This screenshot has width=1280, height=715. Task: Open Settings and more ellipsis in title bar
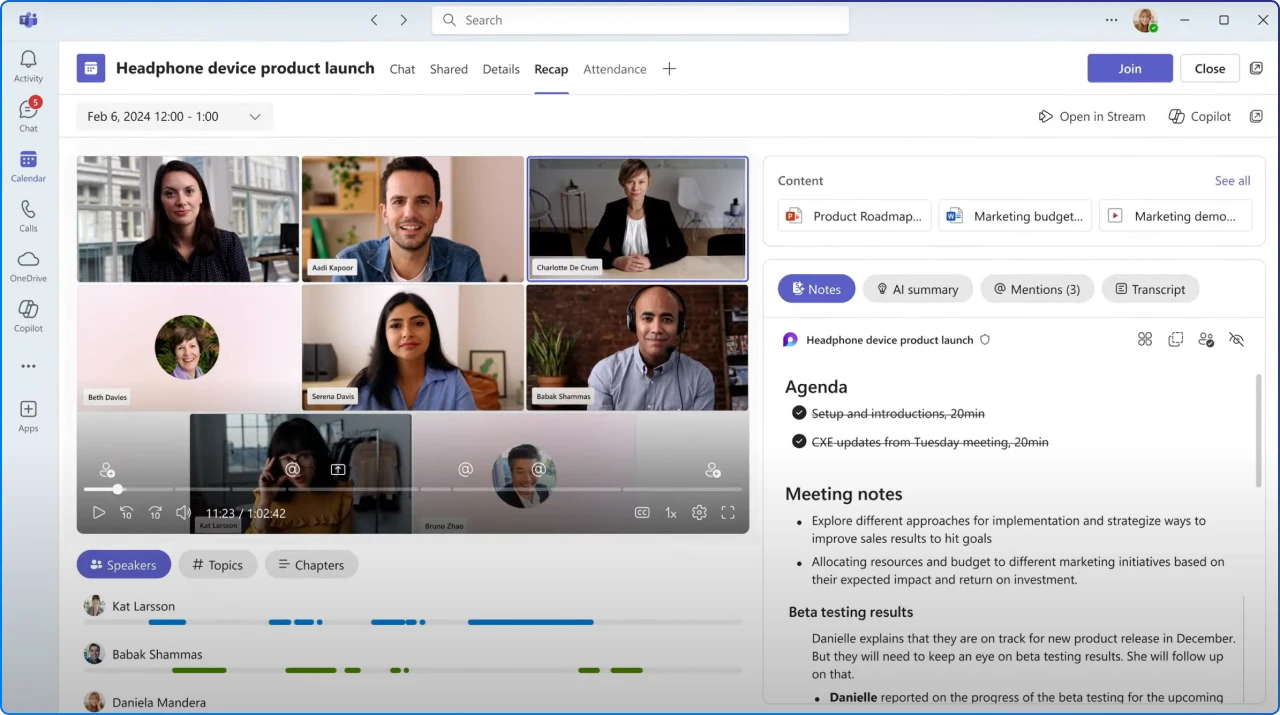pyautogui.click(x=1112, y=20)
